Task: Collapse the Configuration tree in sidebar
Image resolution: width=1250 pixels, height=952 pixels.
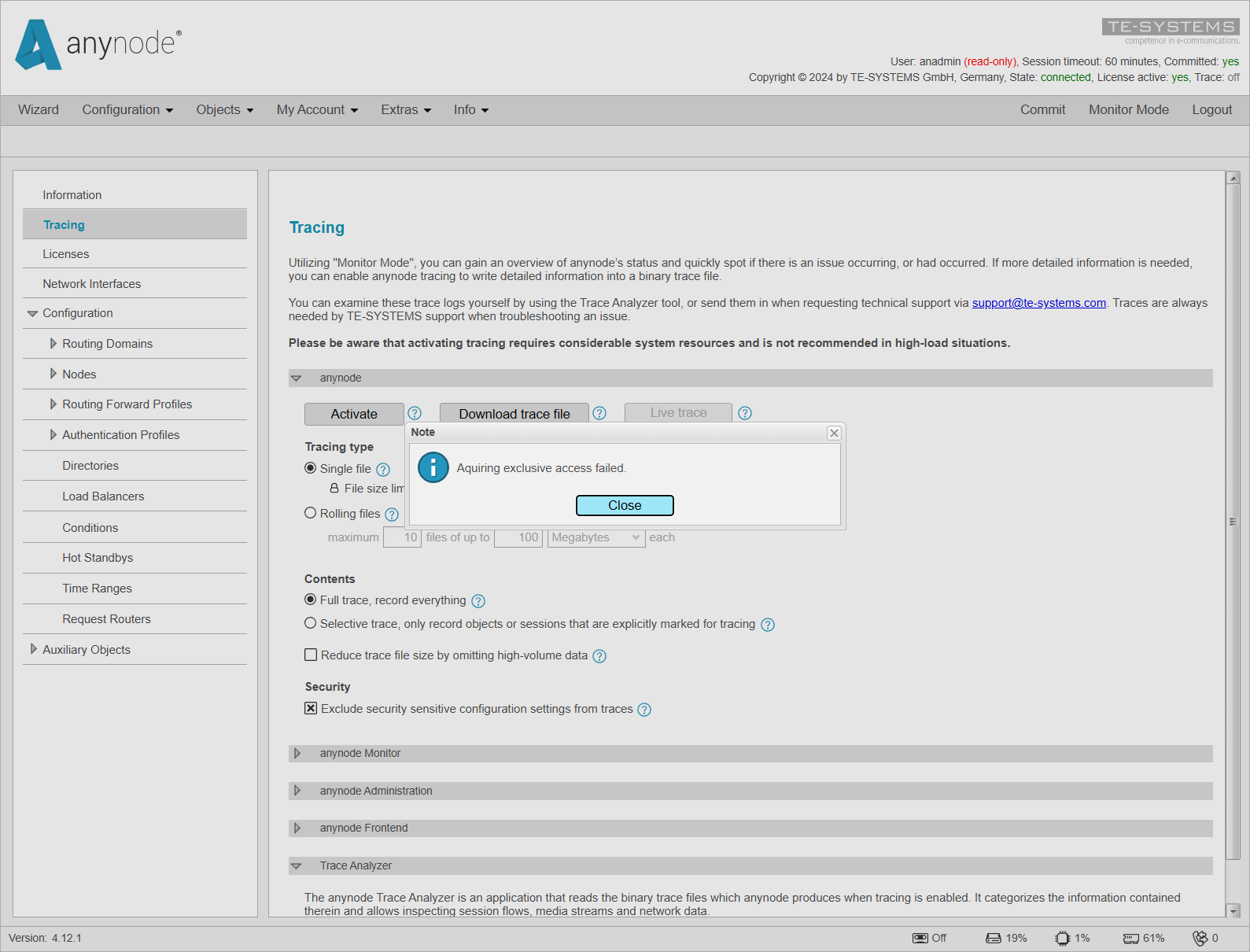Action: tap(32, 313)
